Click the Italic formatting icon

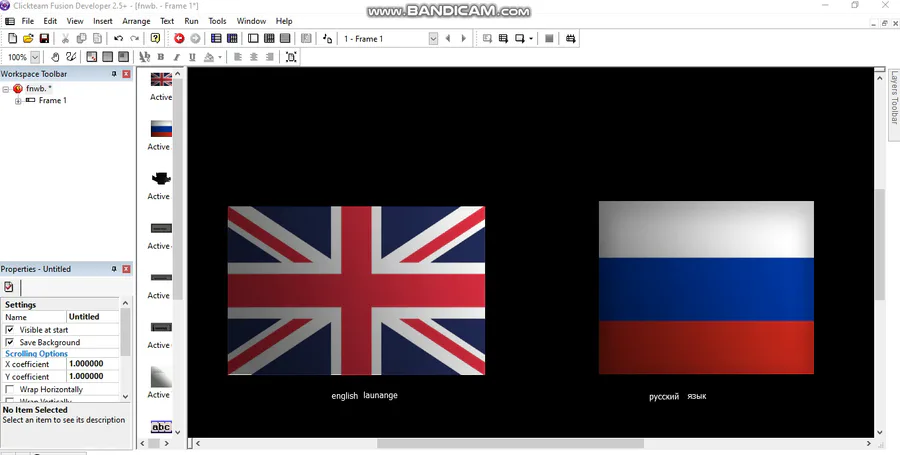click(176, 57)
